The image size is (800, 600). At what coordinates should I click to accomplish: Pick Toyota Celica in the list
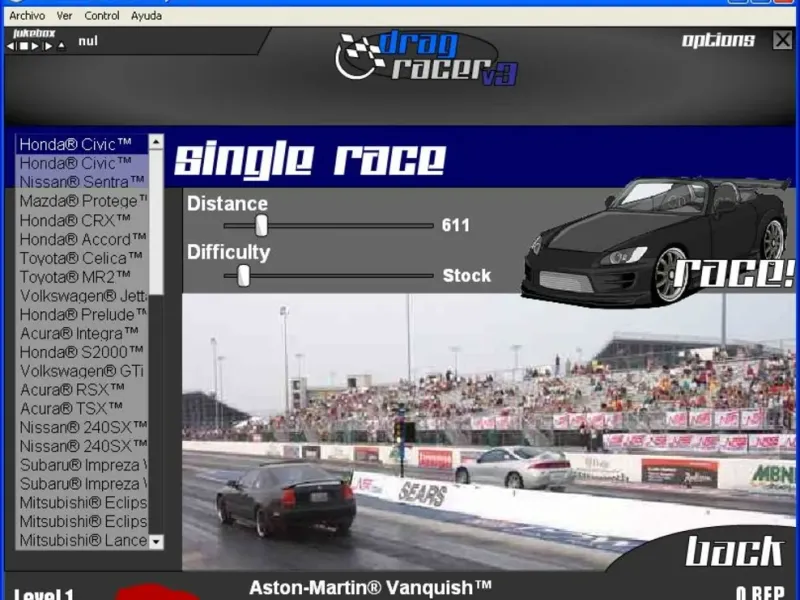(x=82, y=258)
